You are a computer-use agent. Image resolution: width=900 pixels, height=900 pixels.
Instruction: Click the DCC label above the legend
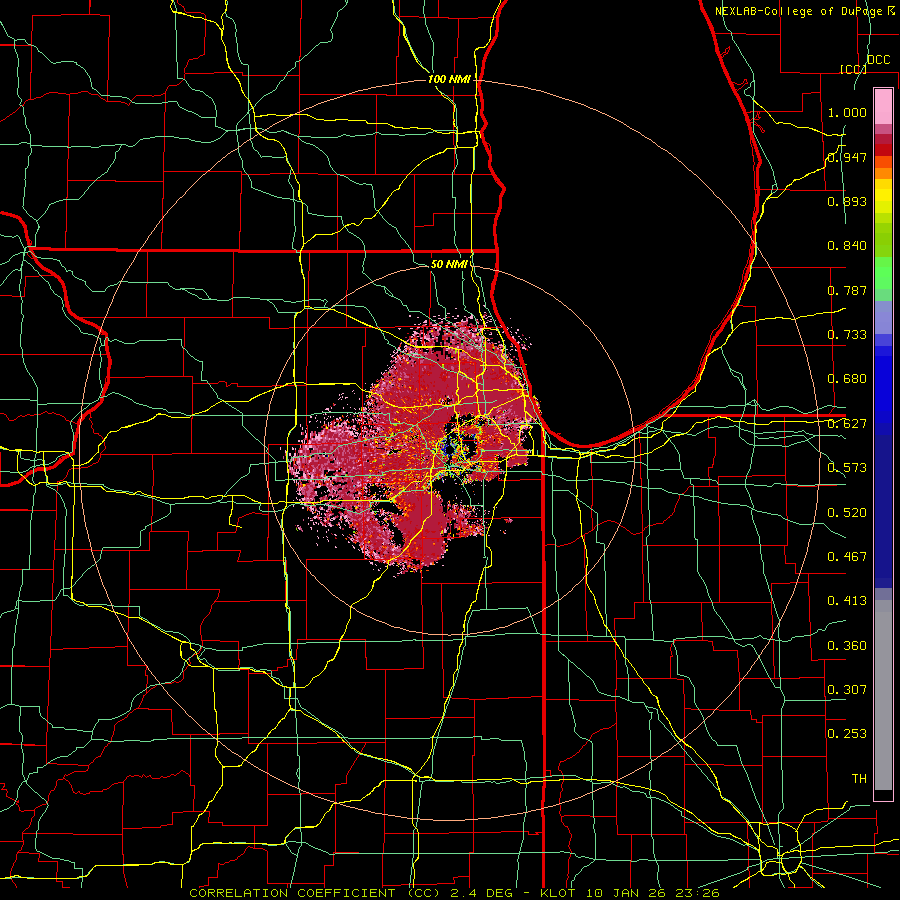[879, 60]
